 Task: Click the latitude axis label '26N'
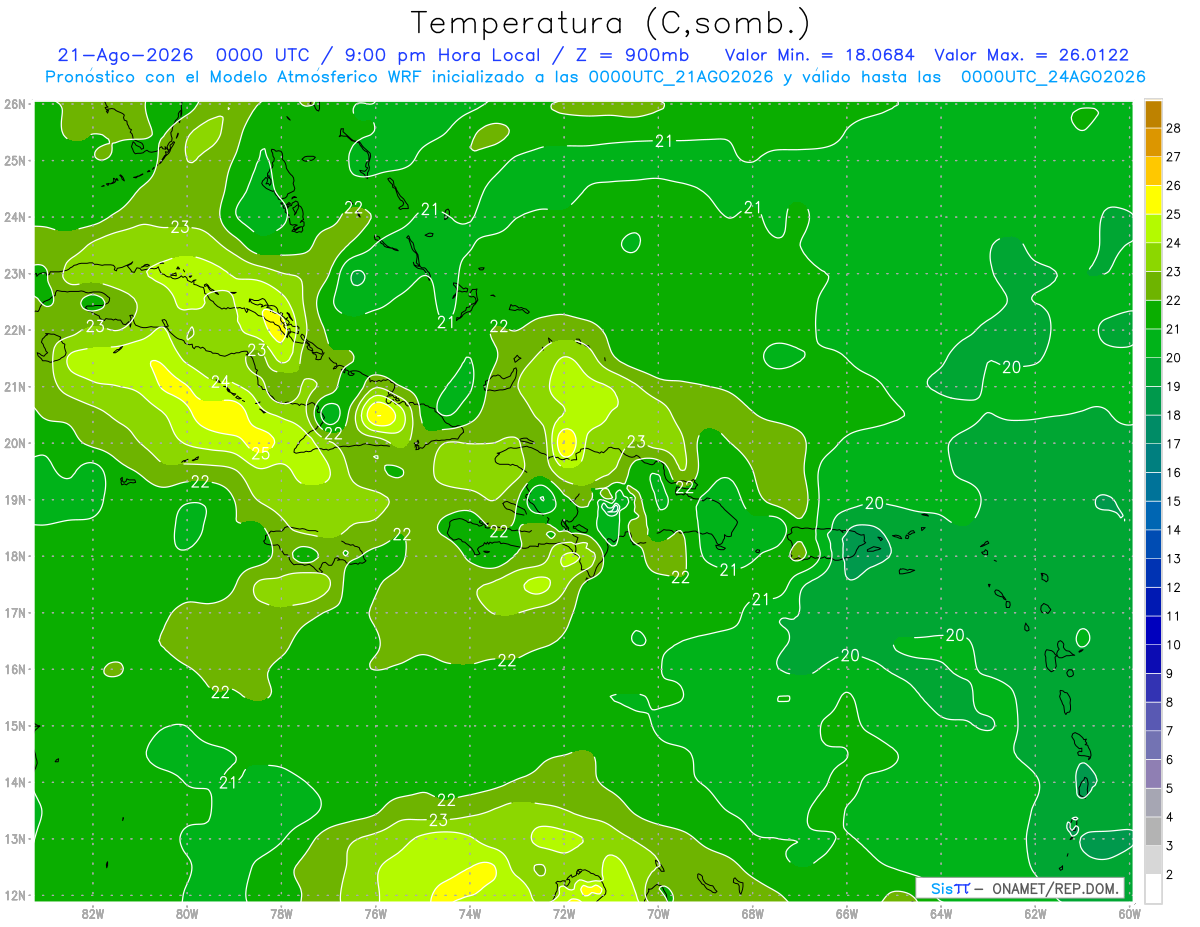[15, 104]
